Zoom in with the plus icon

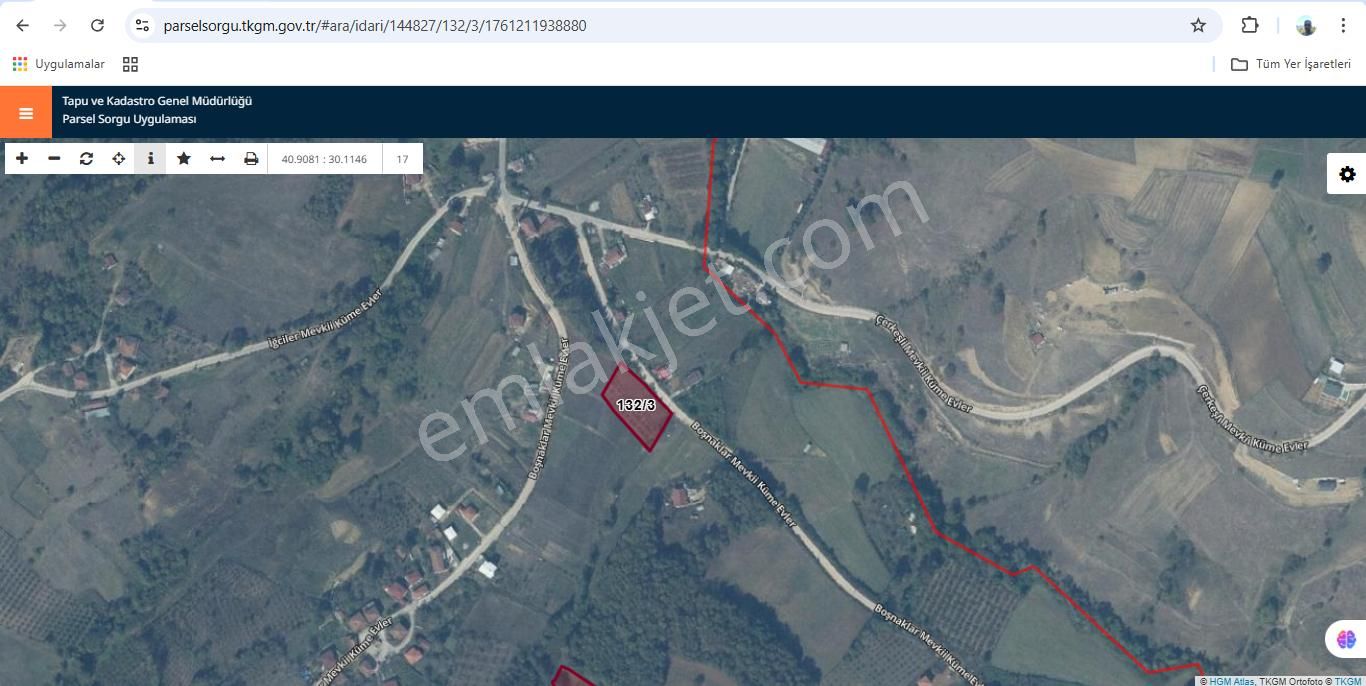pyautogui.click(x=22, y=159)
